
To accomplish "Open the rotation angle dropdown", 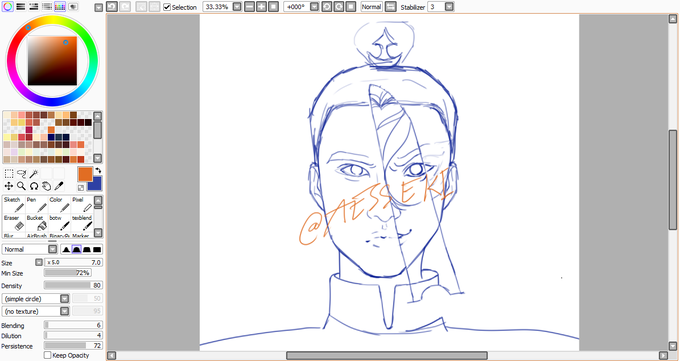I will pos(315,7).
